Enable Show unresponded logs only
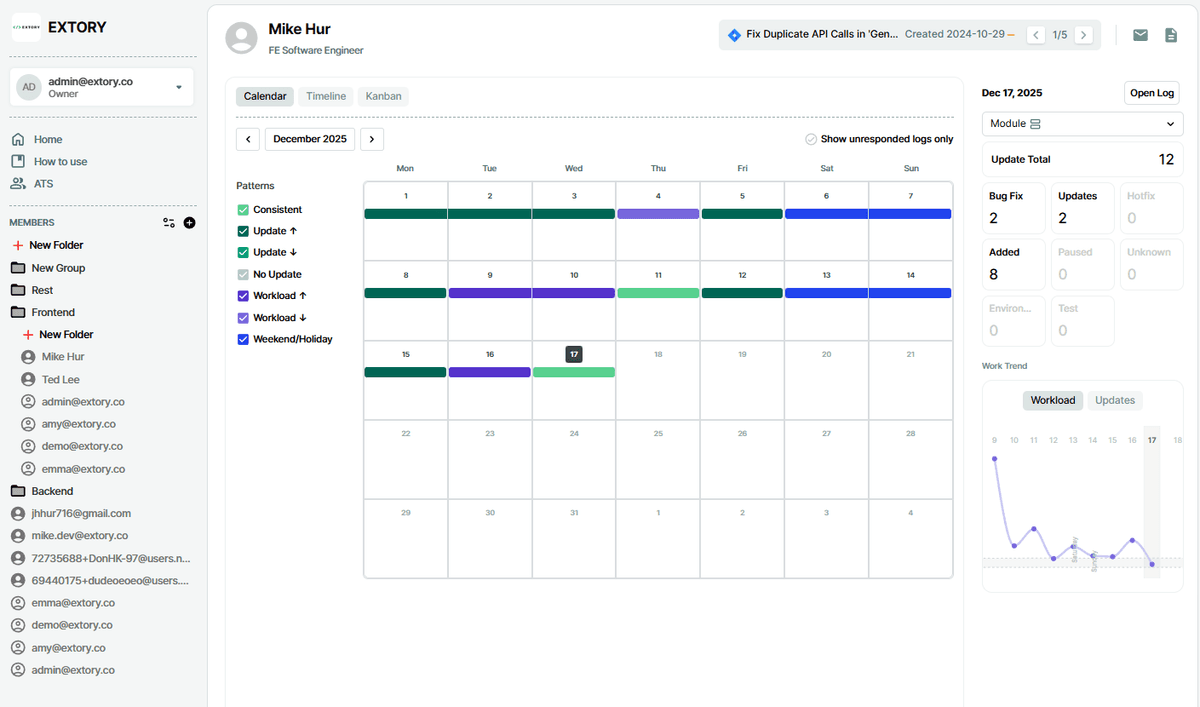The height and width of the screenshot is (707, 1200). [x=811, y=139]
